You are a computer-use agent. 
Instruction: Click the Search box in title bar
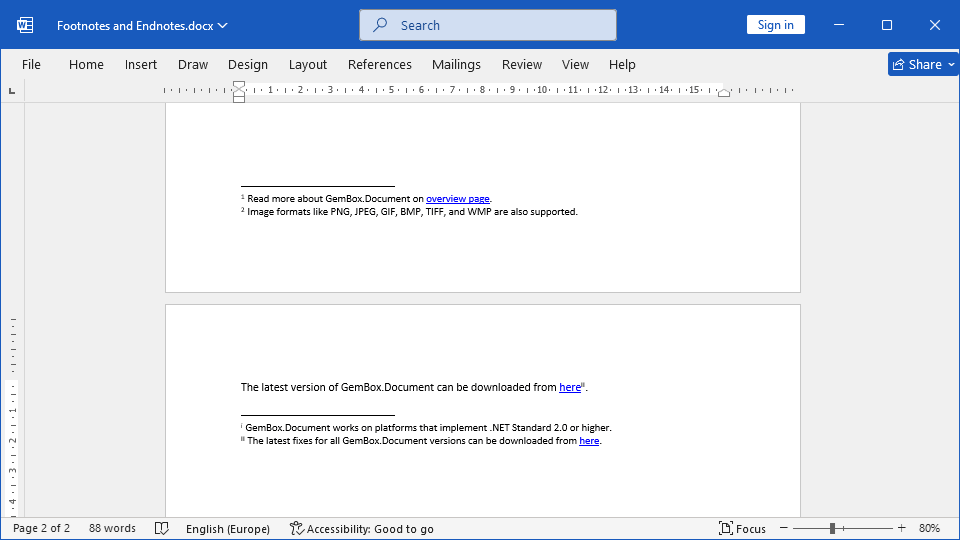point(488,25)
